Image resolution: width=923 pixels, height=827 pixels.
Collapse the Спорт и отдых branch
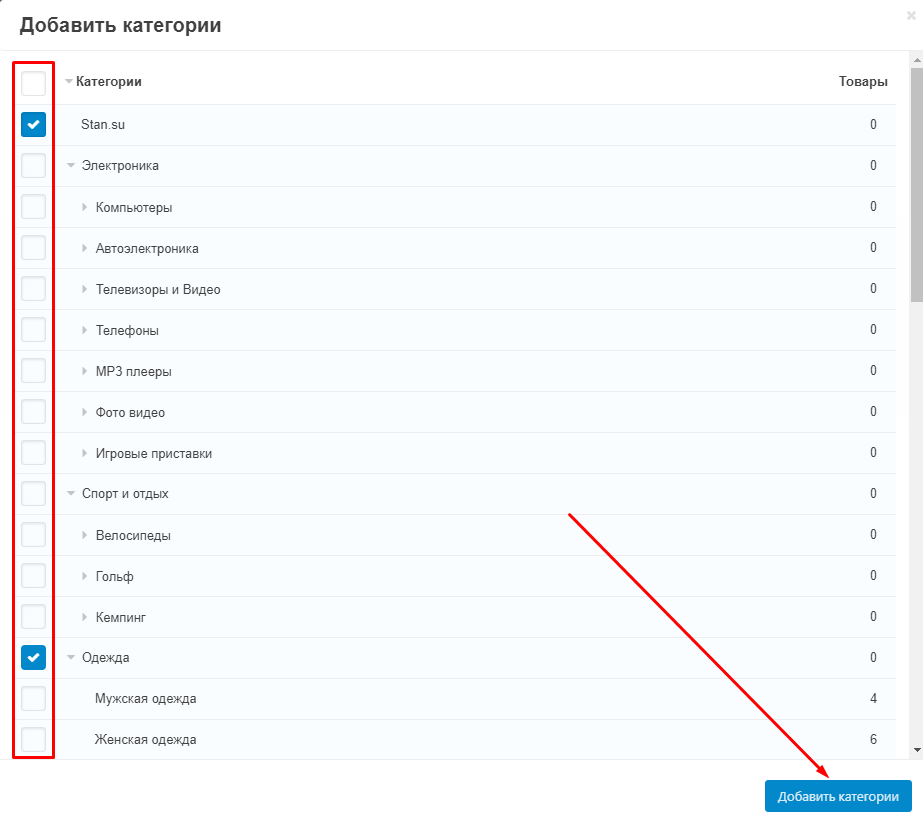71,493
